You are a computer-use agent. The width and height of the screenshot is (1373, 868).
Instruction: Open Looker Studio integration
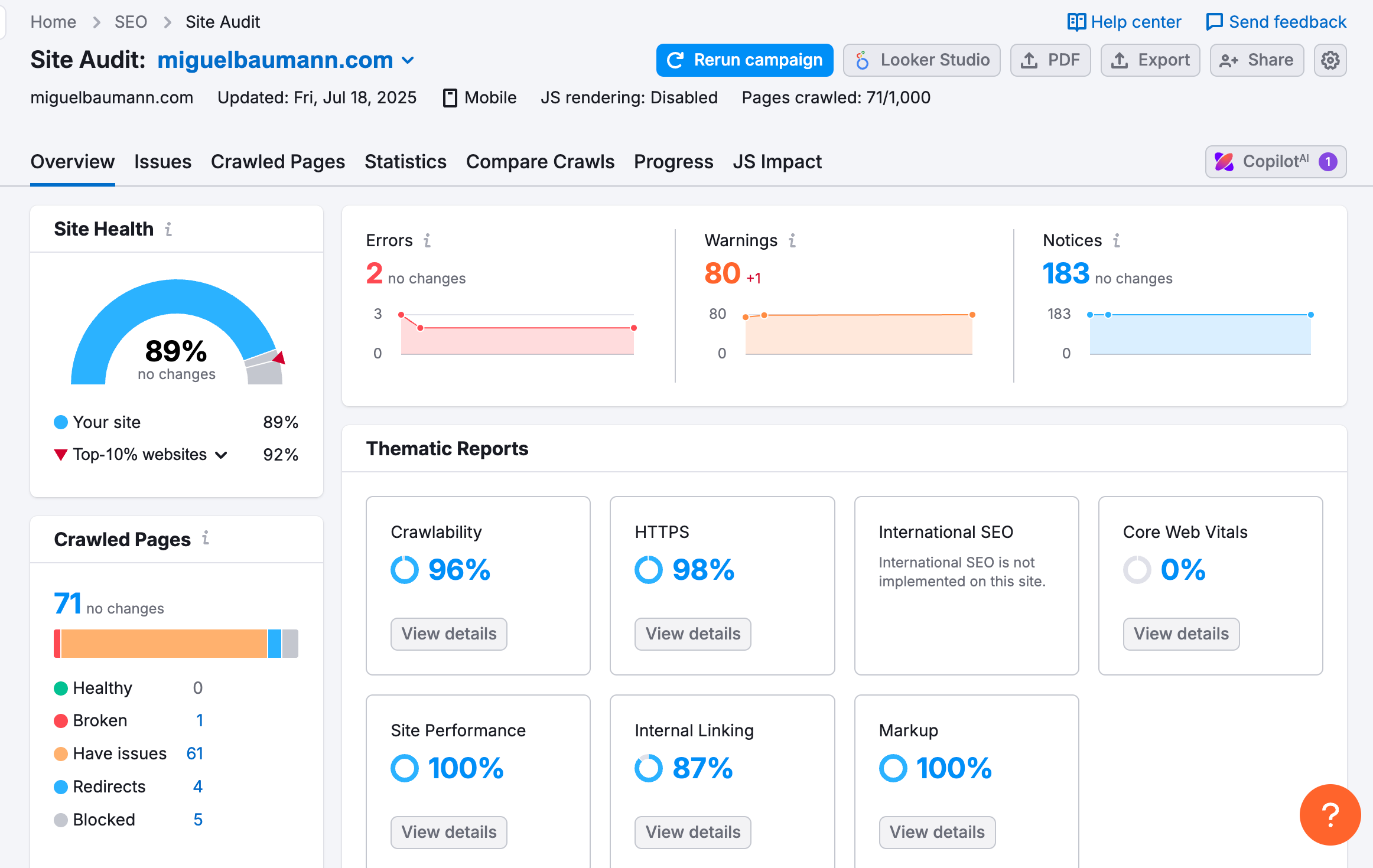click(921, 60)
